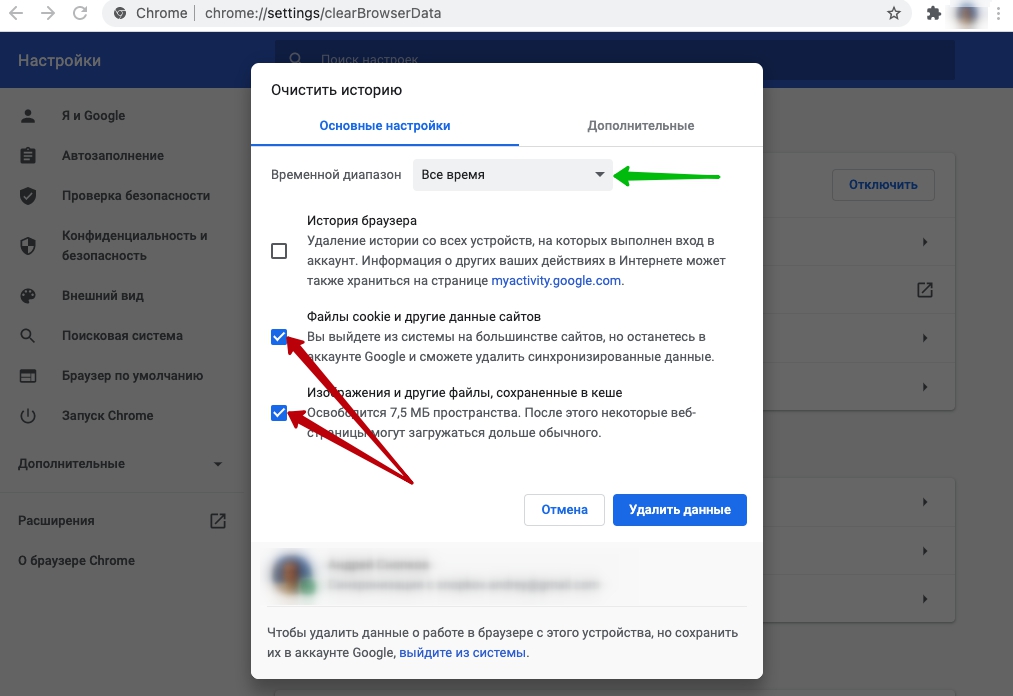Click Удалить данные button
The image size is (1013, 696).
(680, 510)
